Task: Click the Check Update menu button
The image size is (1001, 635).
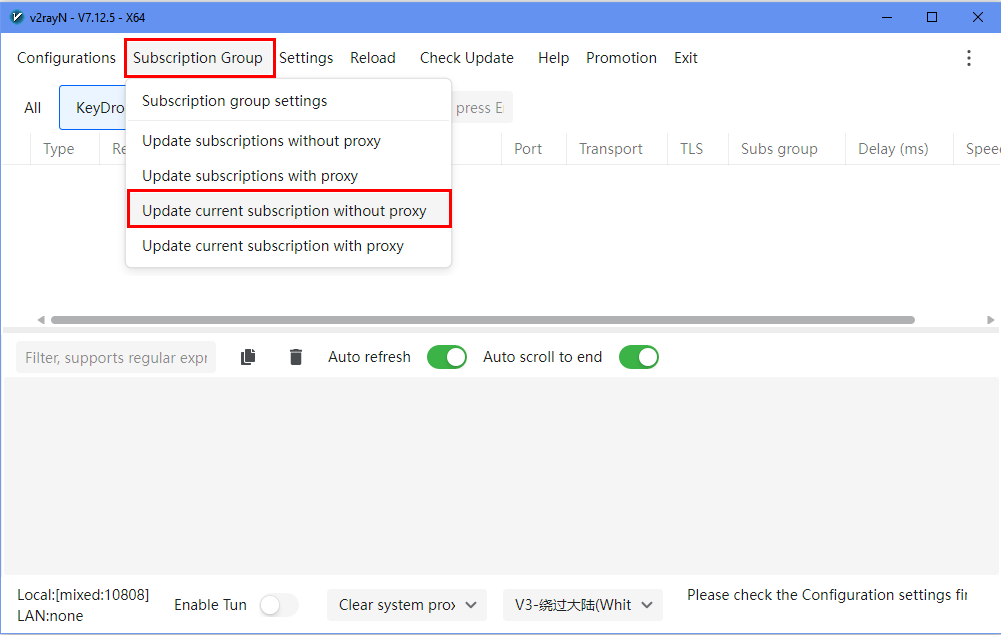Action: [466, 58]
